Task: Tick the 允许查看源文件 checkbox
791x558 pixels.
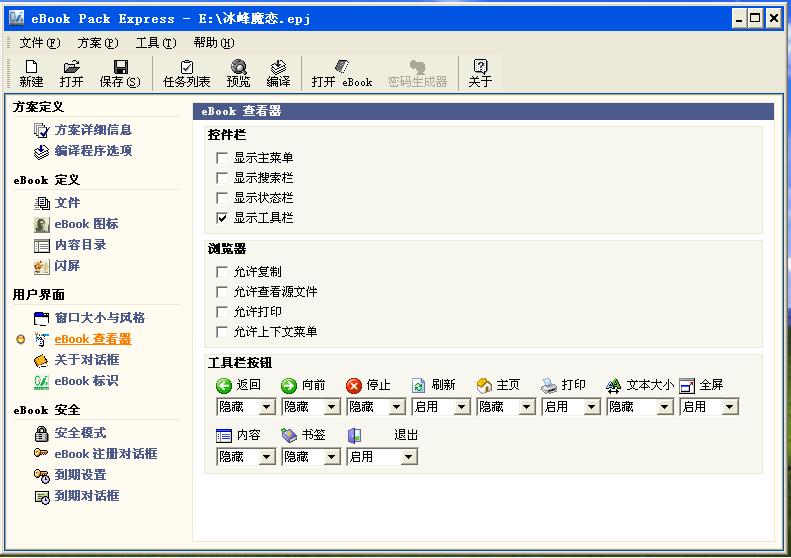Action: pyautogui.click(x=221, y=292)
